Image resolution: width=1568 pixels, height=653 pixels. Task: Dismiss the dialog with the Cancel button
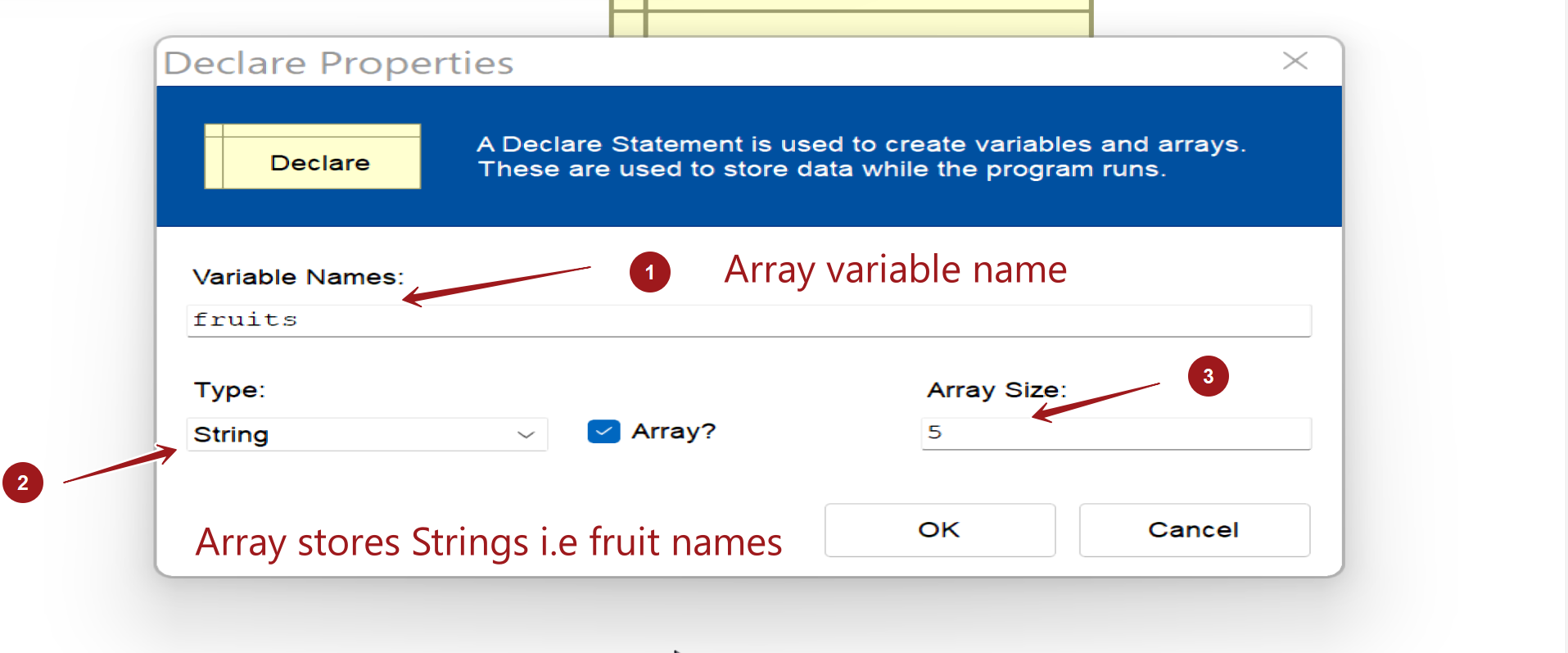pos(1194,530)
